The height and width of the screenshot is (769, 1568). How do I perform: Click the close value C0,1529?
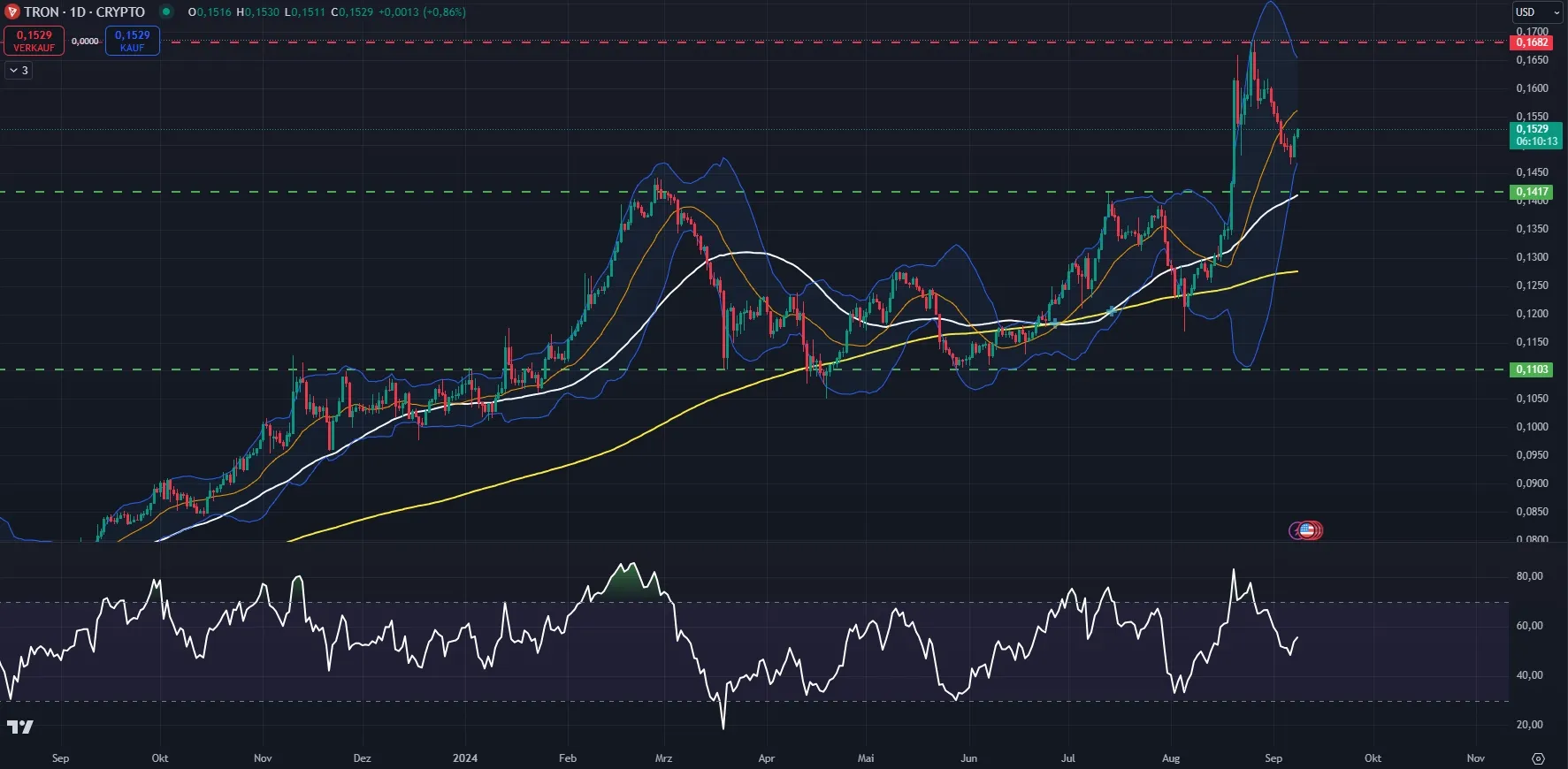click(352, 12)
